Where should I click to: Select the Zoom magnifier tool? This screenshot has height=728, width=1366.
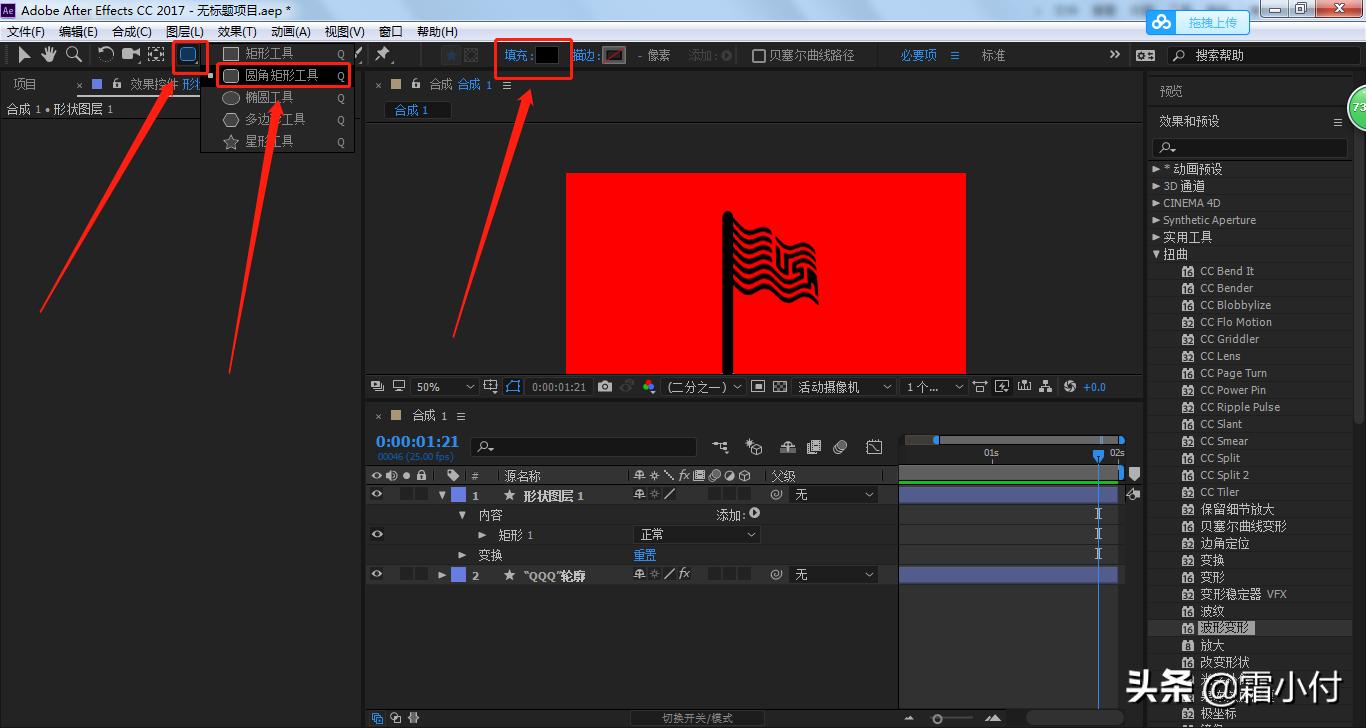(x=73, y=55)
